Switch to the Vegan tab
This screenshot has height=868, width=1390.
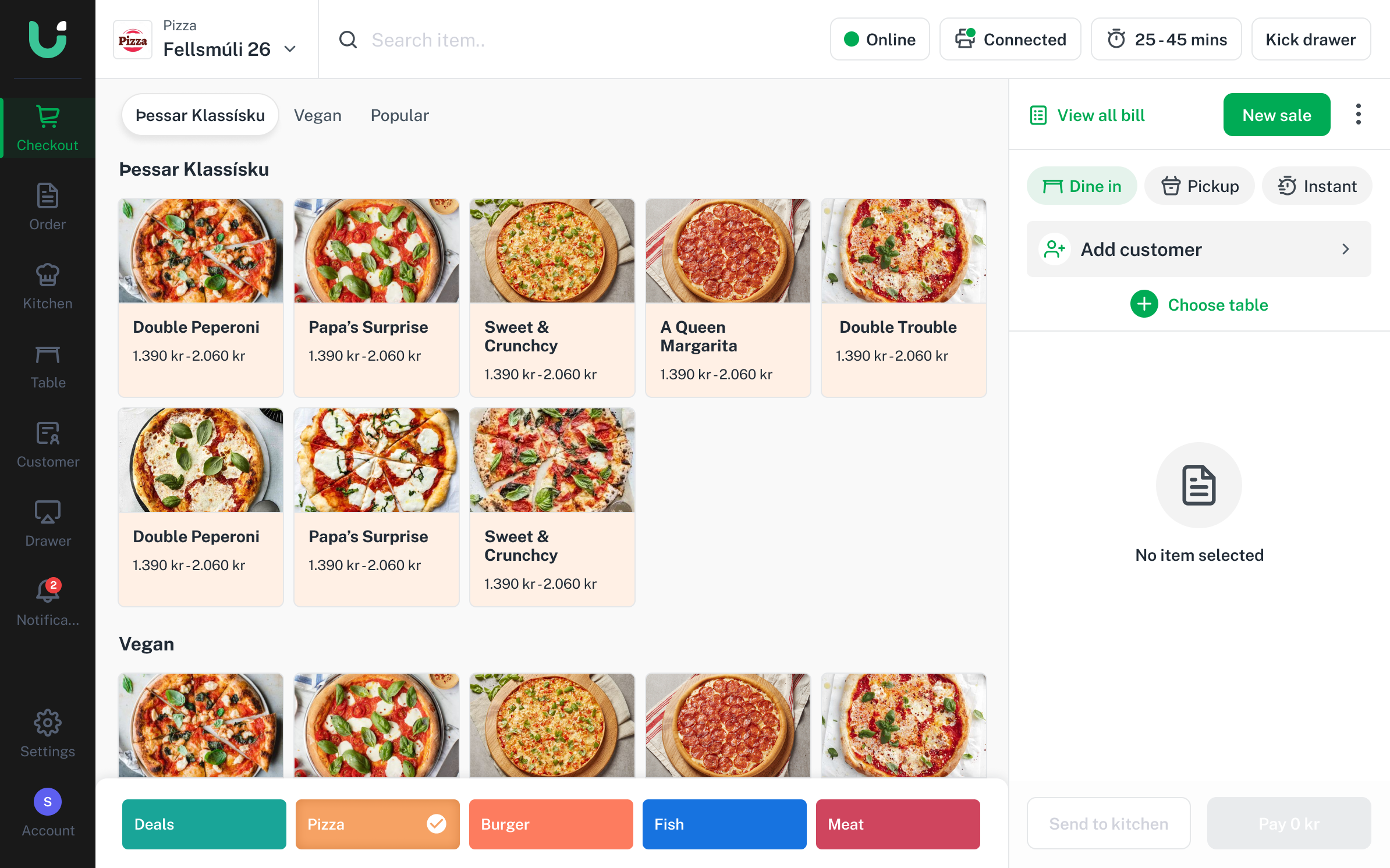pyautogui.click(x=317, y=115)
